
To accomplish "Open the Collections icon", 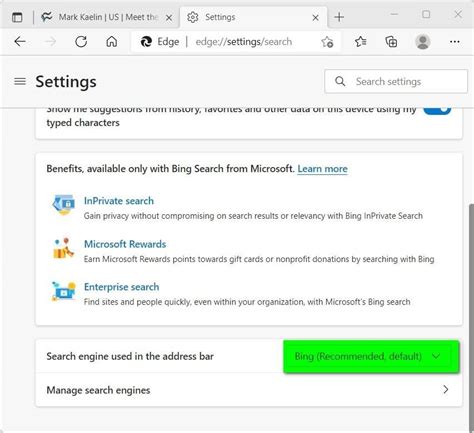I will click(391, 42).
